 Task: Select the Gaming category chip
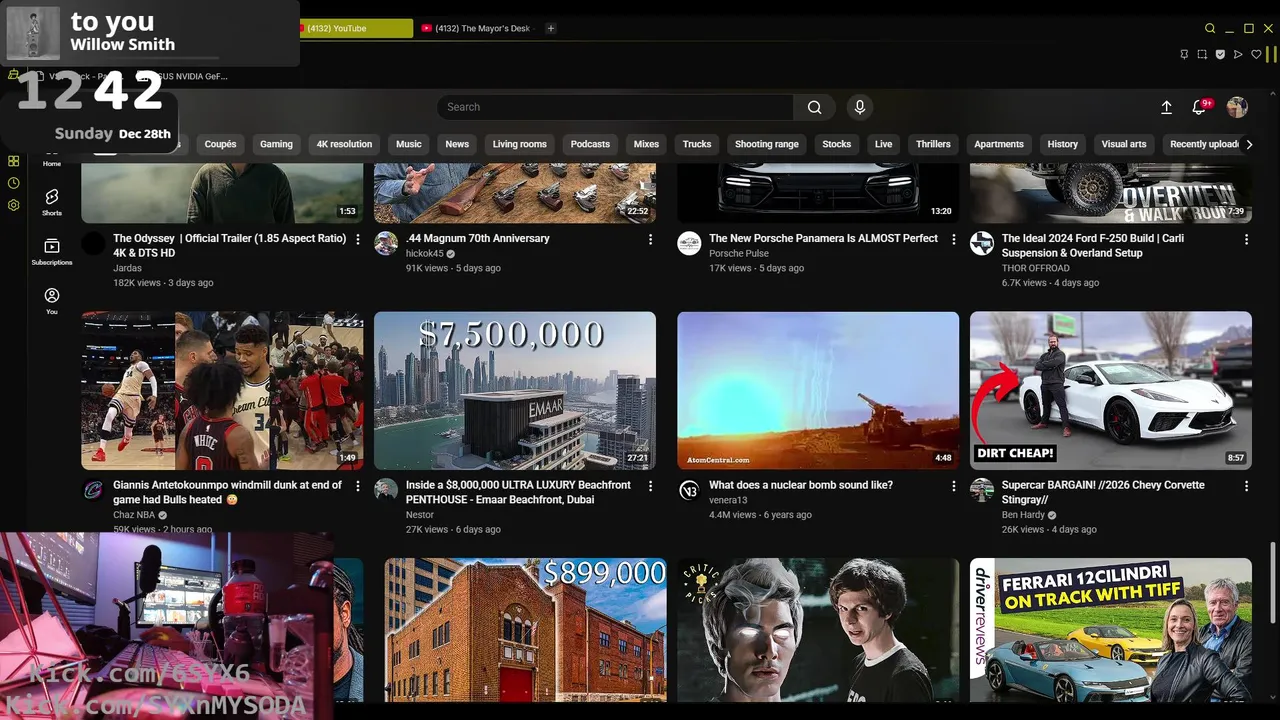pos(276,144)
